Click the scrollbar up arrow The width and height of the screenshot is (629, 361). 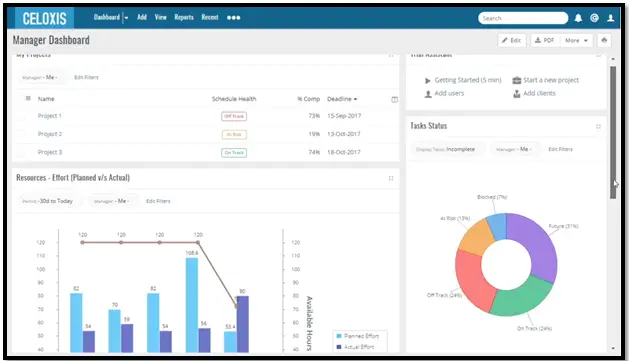(x=613, y=59)
